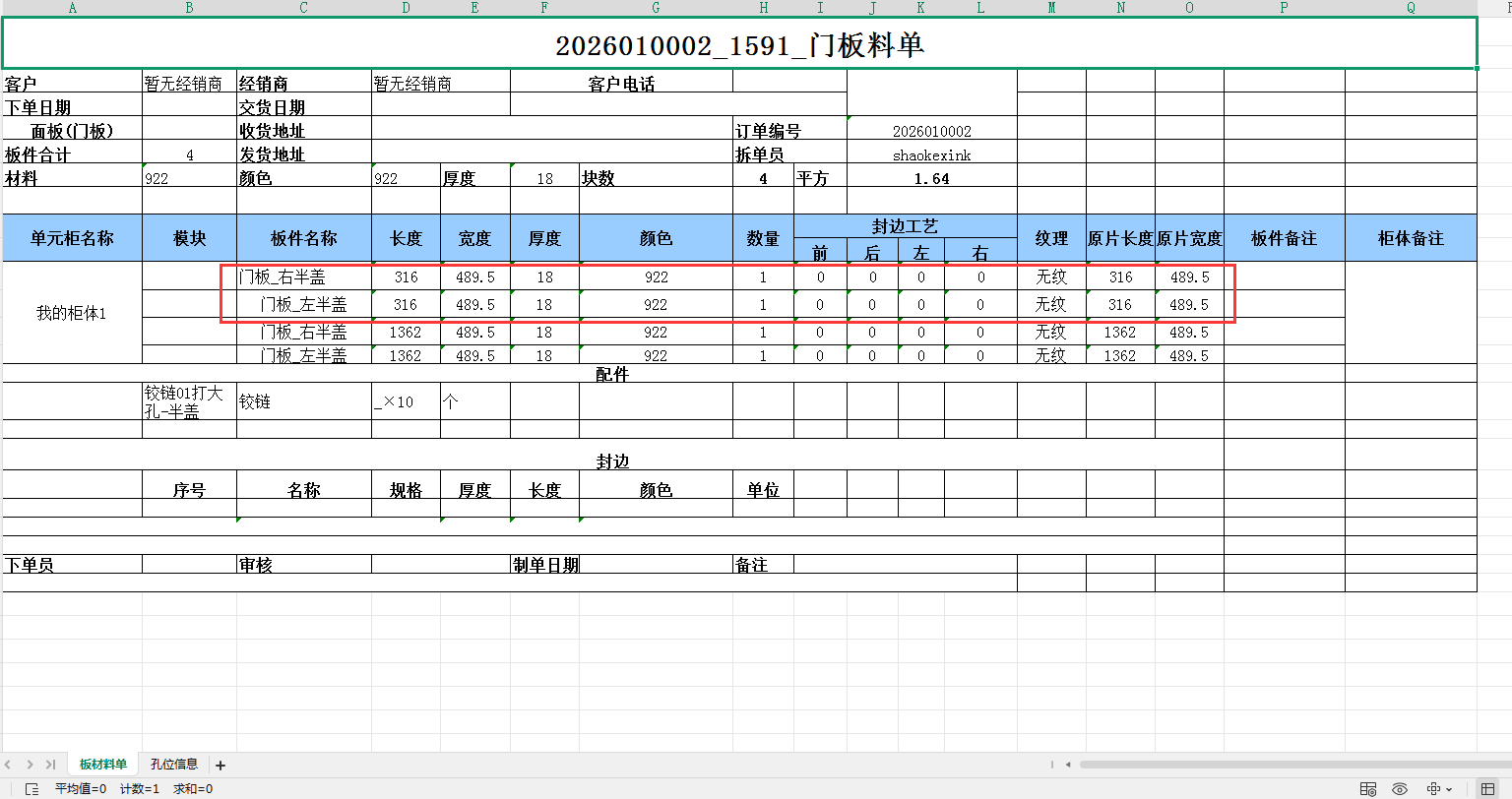This screenshot has width=1512, height=799.
Task: Select the cell showing order number 2026010002
Action: click(930, 130)
